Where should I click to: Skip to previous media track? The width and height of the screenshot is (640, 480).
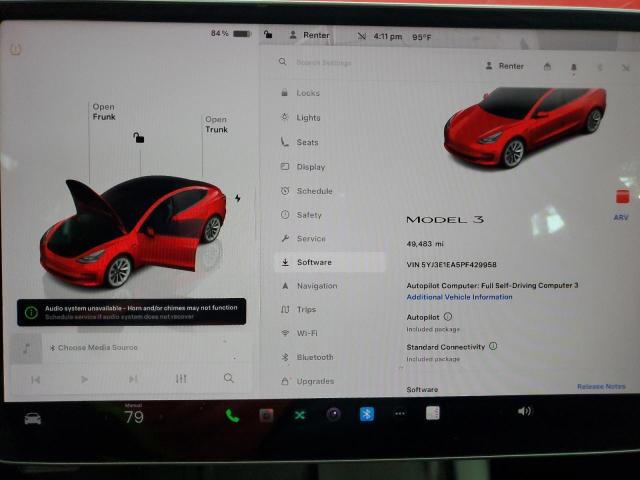(x=36, y=380)
